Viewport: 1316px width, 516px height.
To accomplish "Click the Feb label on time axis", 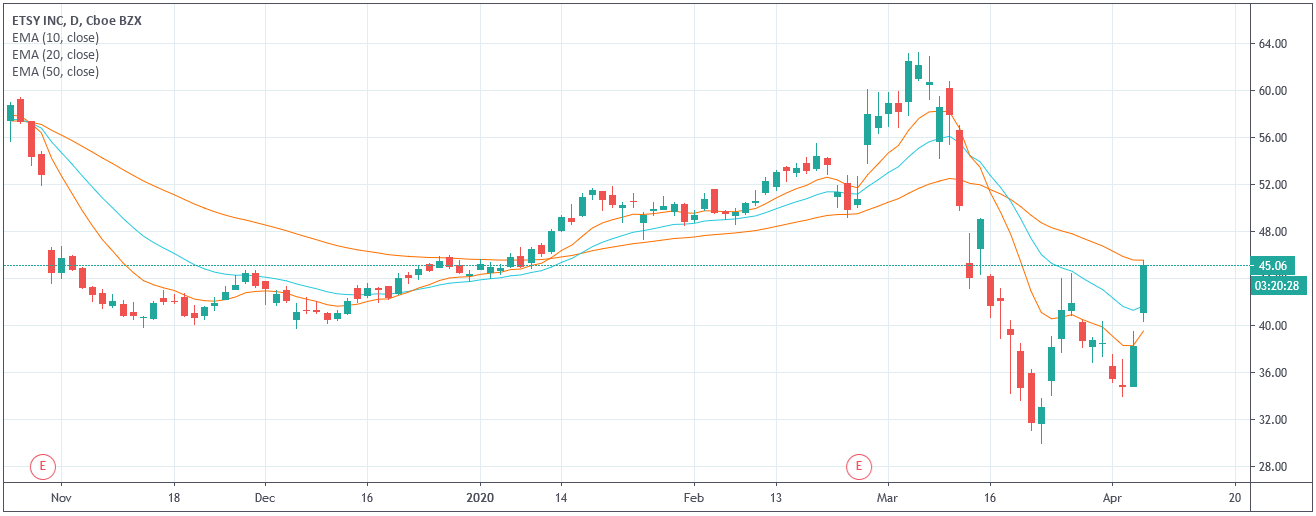I will (694, 497).
